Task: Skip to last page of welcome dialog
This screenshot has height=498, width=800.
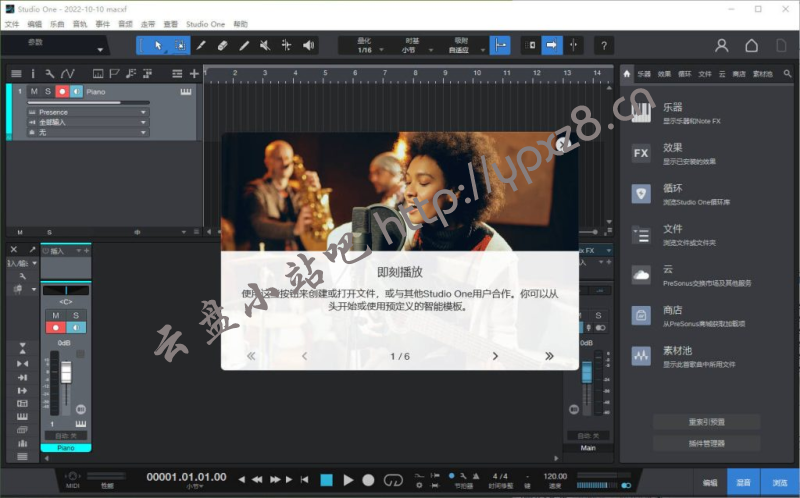Action: point(549,356)
